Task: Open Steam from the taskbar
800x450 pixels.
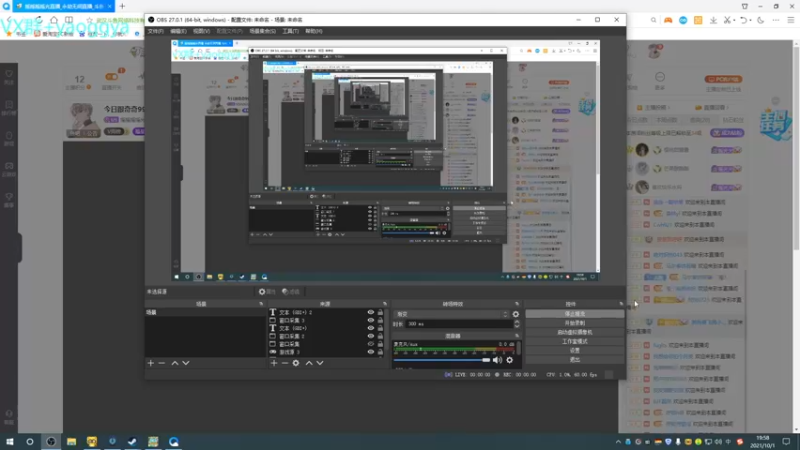Action: [x=132, y=442]
